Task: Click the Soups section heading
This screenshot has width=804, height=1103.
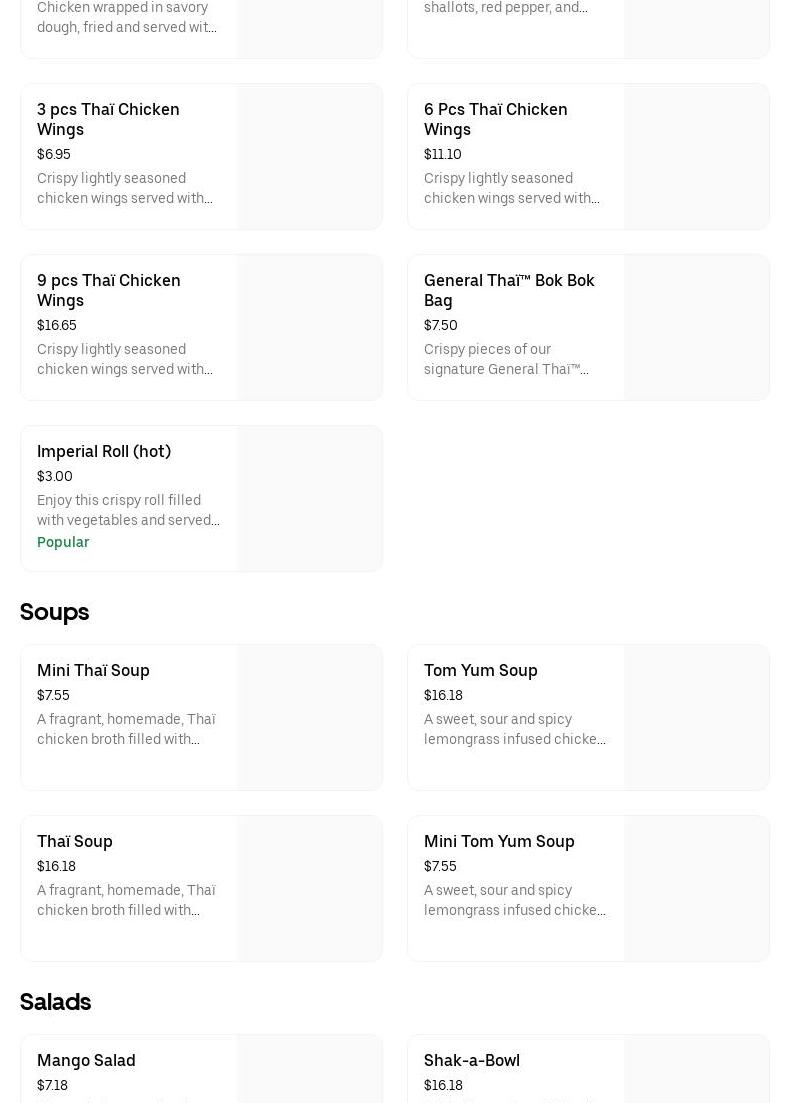Action: (x=55, y=611)
